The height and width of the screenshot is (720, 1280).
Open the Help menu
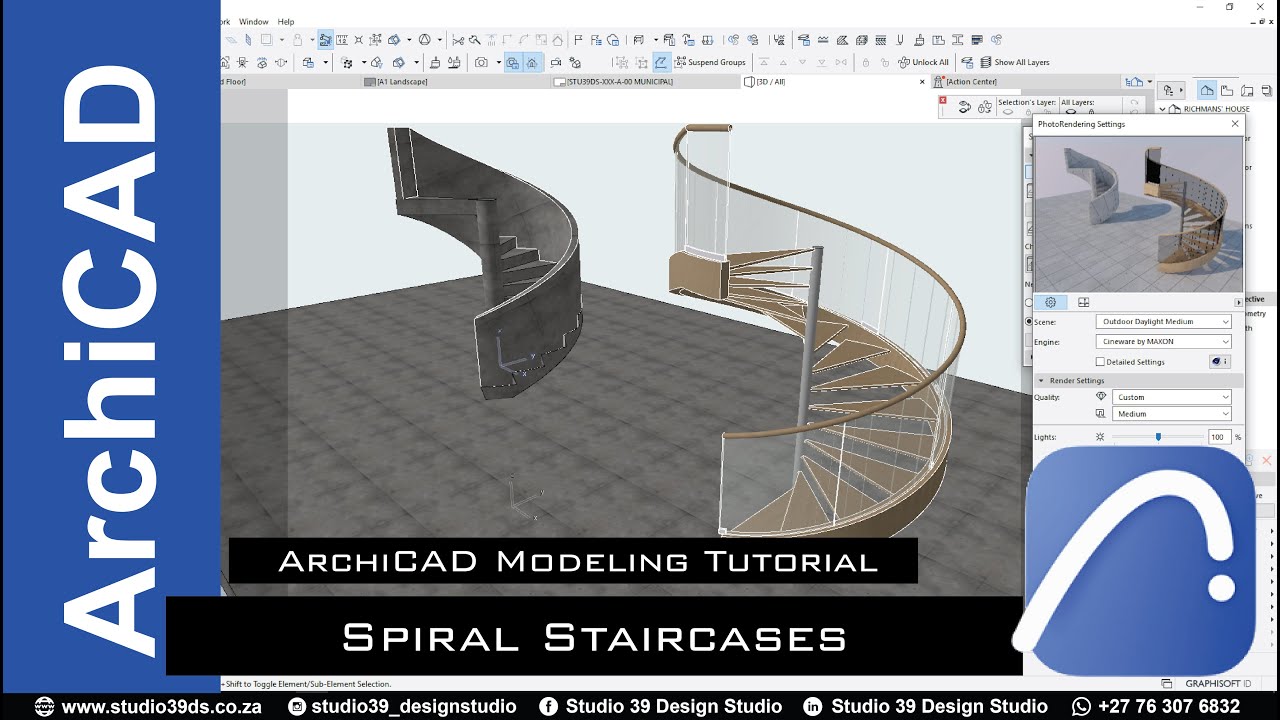286,22
